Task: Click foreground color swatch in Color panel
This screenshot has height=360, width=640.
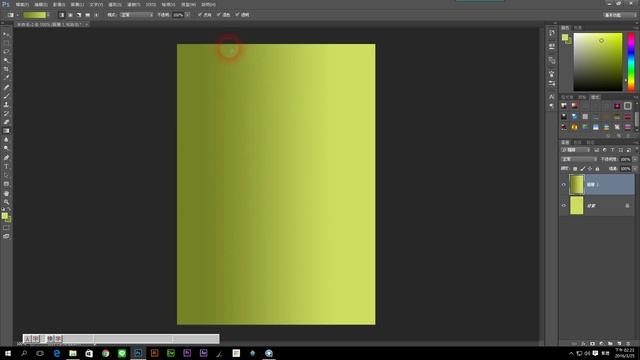Action: (565, 37)
